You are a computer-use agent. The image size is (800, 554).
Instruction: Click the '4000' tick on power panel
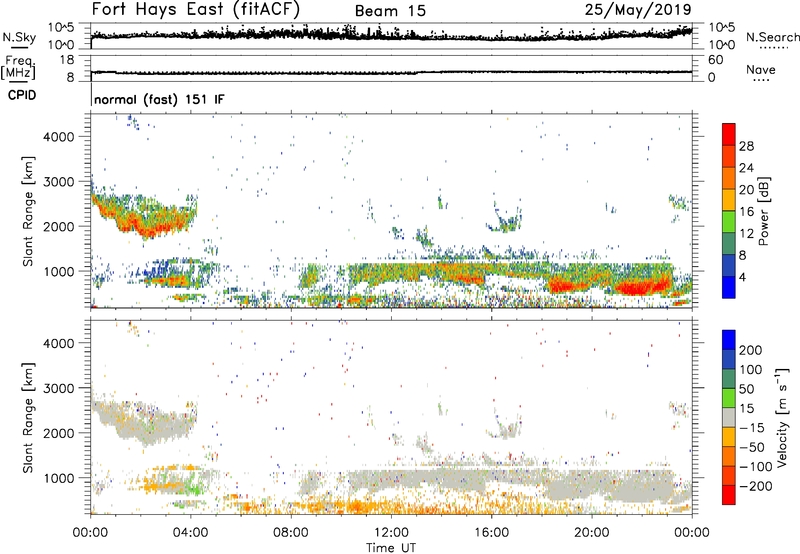59,137
